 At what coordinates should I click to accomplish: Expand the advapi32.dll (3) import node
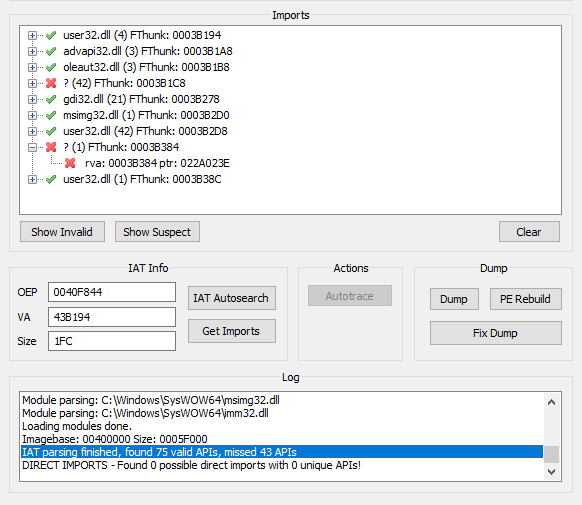pyautogui.click(x=32, y=52)
